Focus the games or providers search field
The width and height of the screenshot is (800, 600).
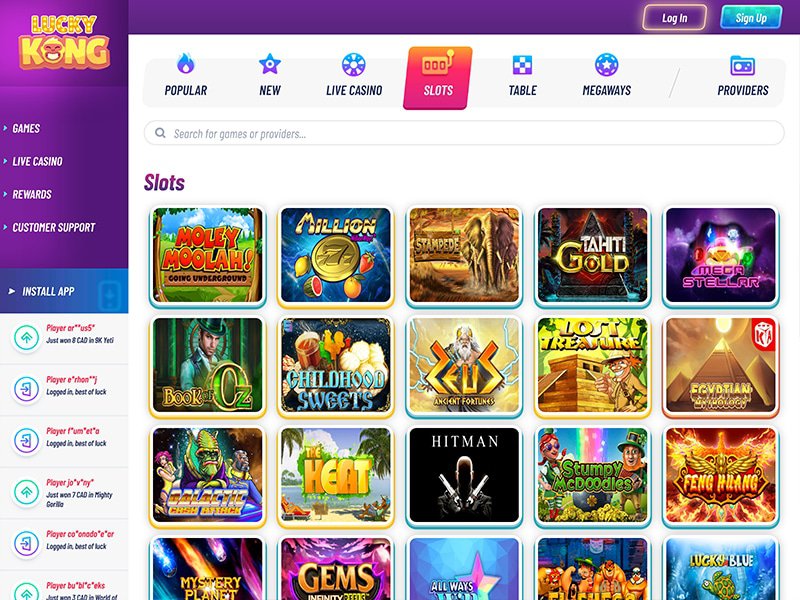pyautogui.click(x=464, y=133)
